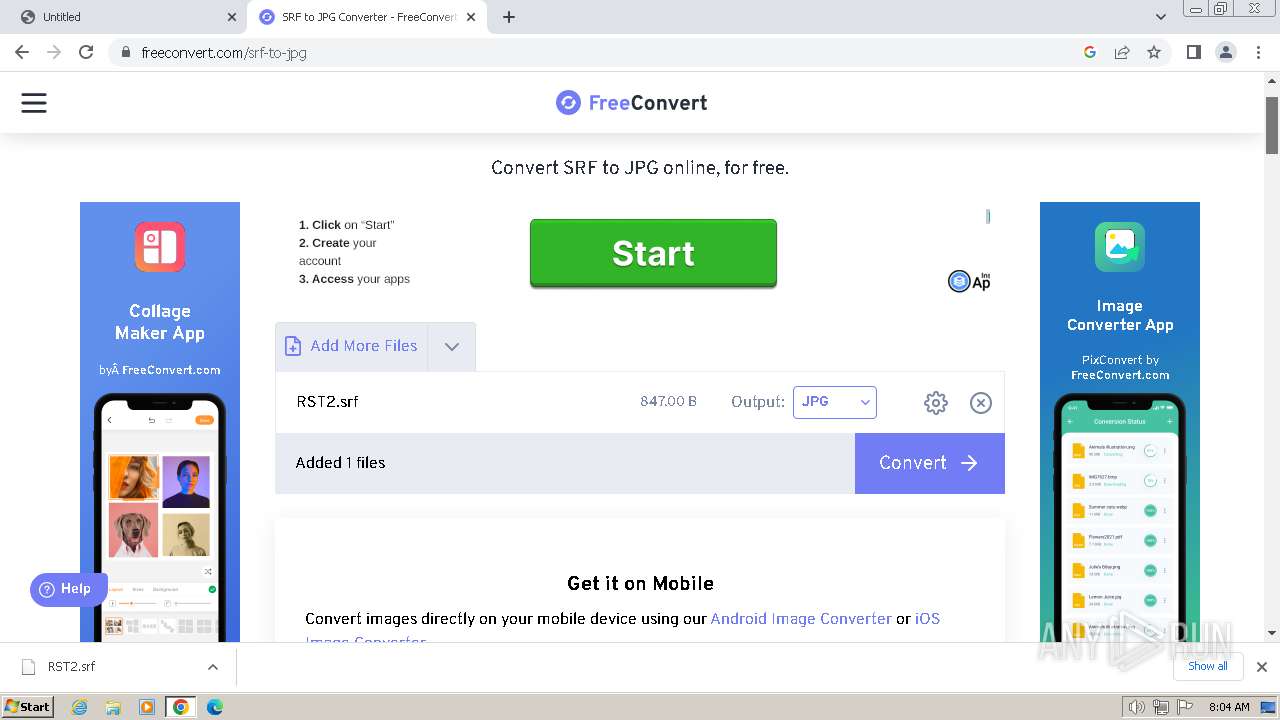Click the volume icon in system tray
Viewport: 1280px width, 720px height.
pyautogui.click(x=1136, y=707)
